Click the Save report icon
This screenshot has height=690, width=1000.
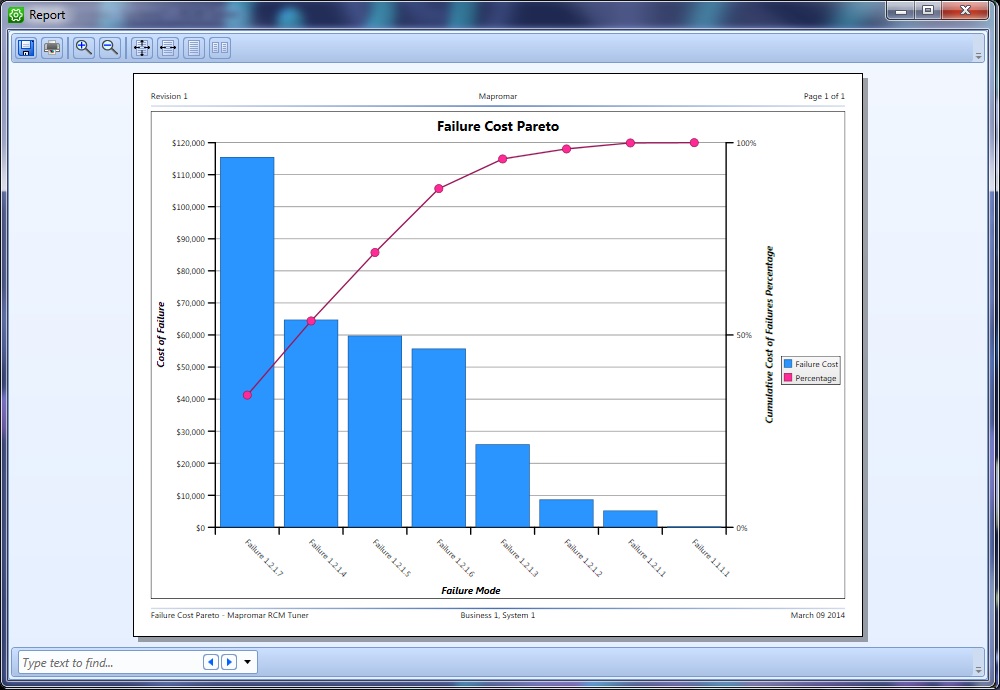tap(26, 48)
